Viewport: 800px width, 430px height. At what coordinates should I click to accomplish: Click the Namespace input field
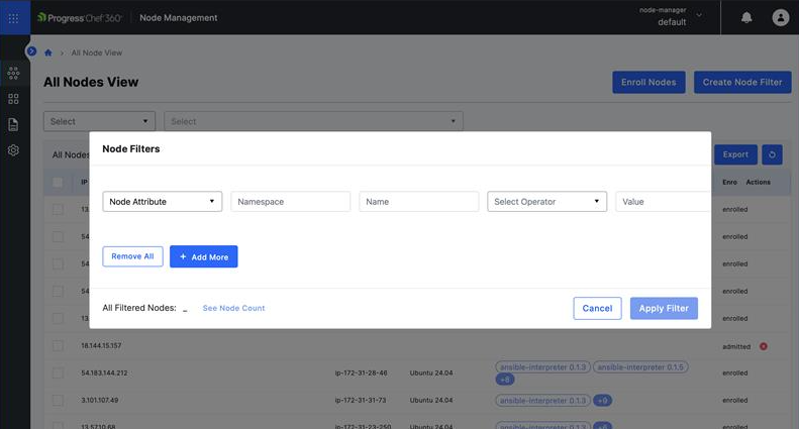(290, 201)
